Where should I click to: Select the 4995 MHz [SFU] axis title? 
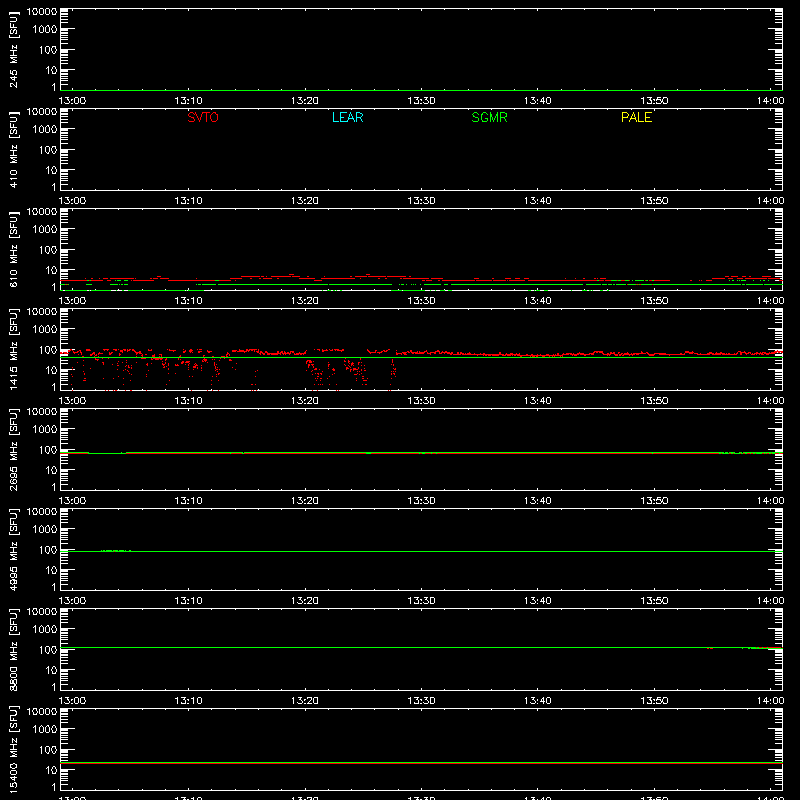coord(13,549)
